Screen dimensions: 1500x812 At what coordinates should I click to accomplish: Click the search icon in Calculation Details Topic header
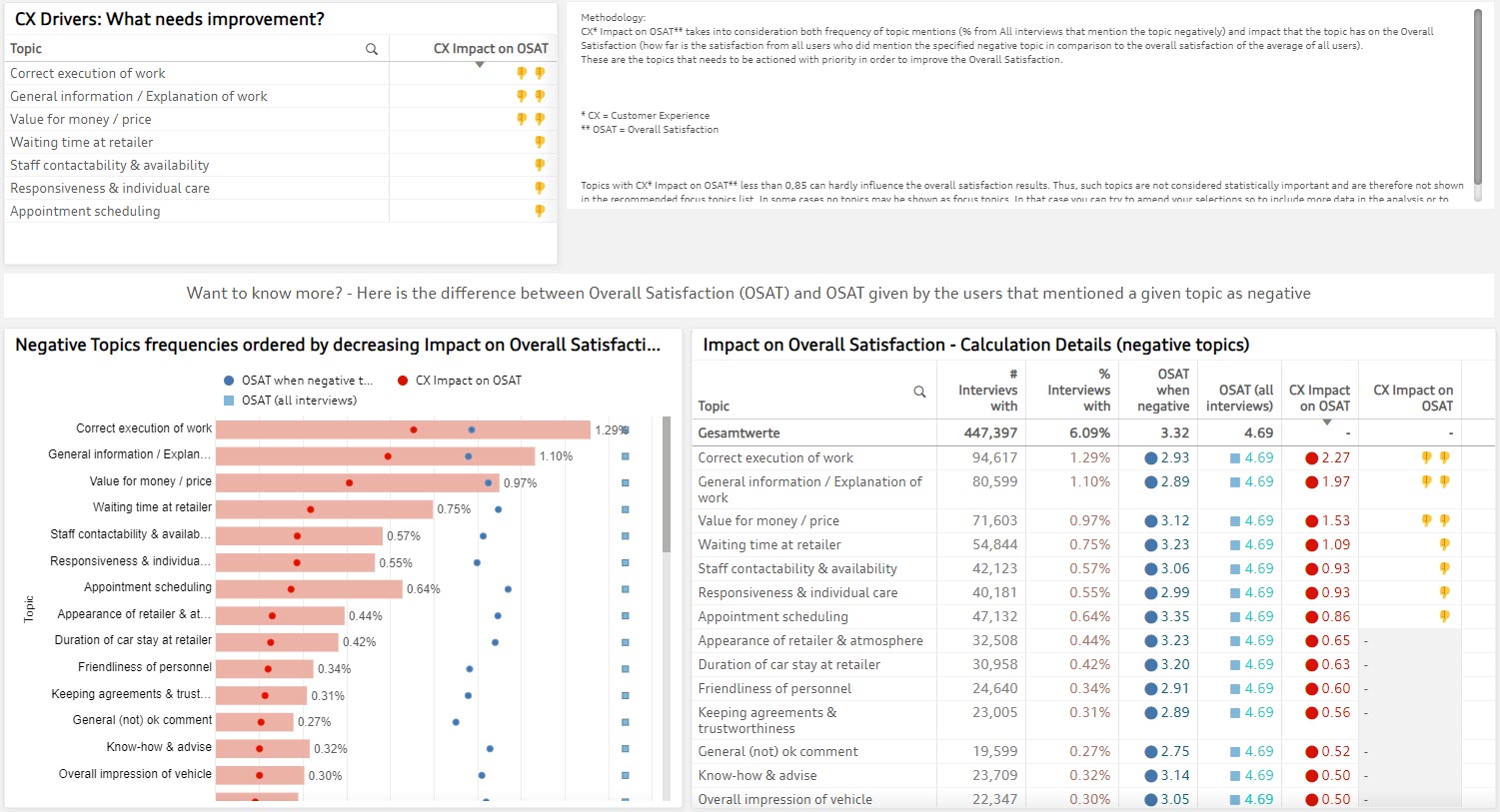click(x=919, y=392)
